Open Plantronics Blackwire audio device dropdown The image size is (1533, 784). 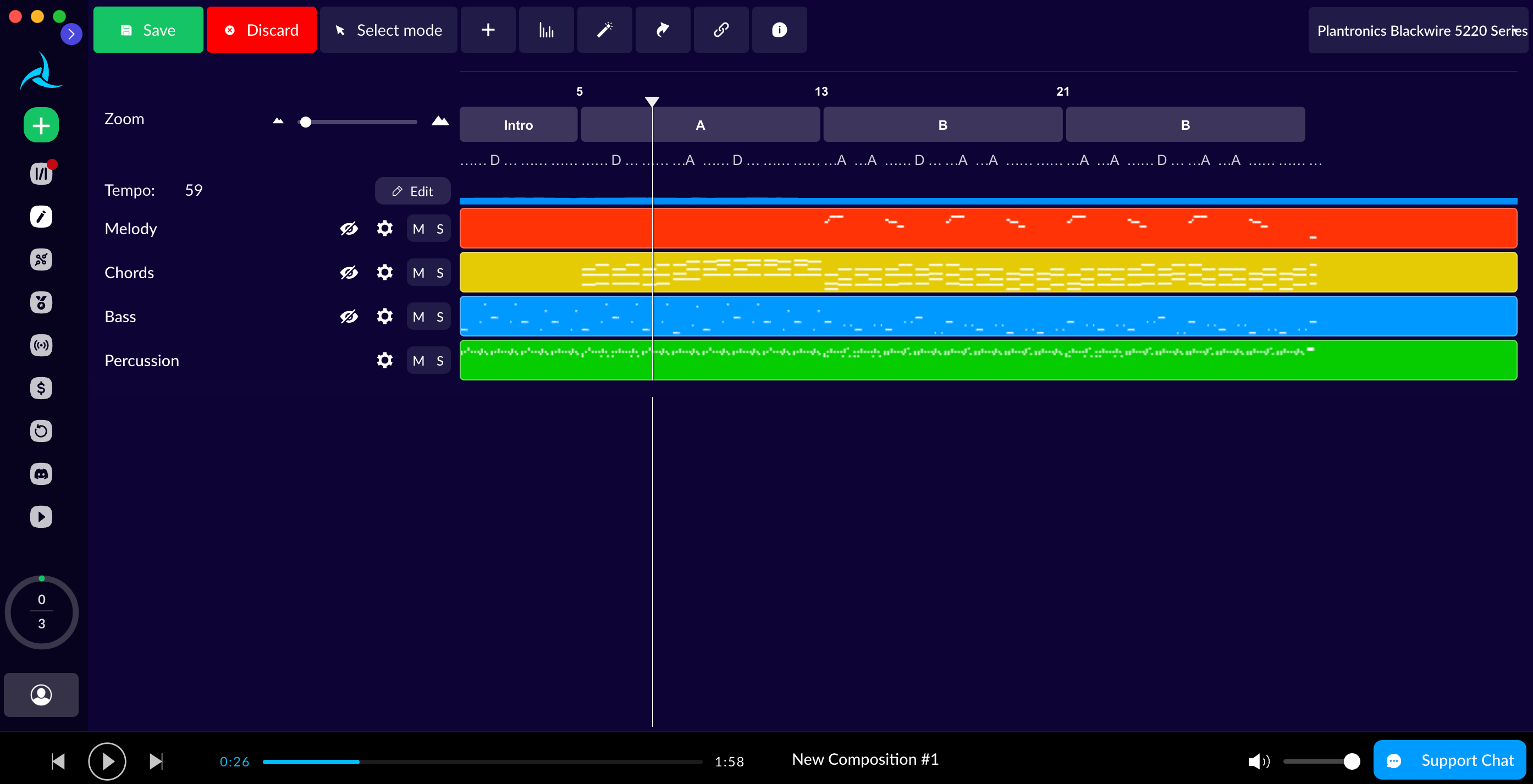click(x=1419, y=31)
